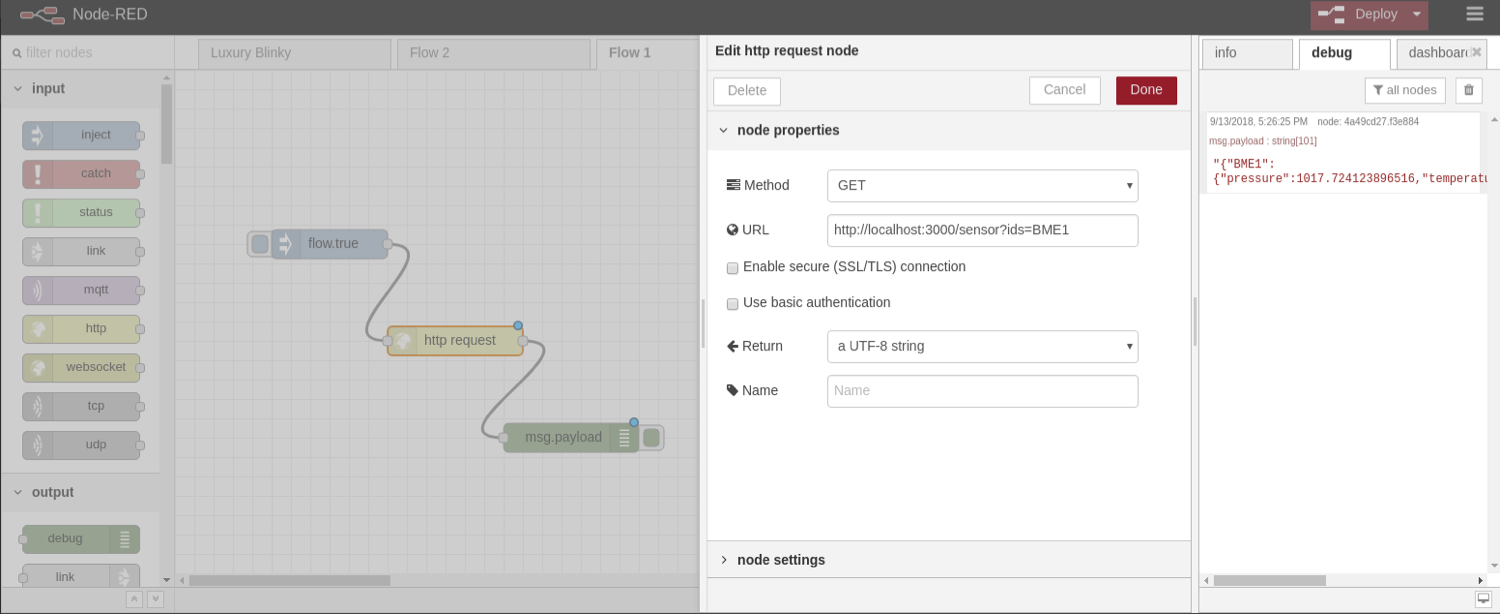Open the Return dropdown showing a UTF-8 string

[x=982, y=347]
